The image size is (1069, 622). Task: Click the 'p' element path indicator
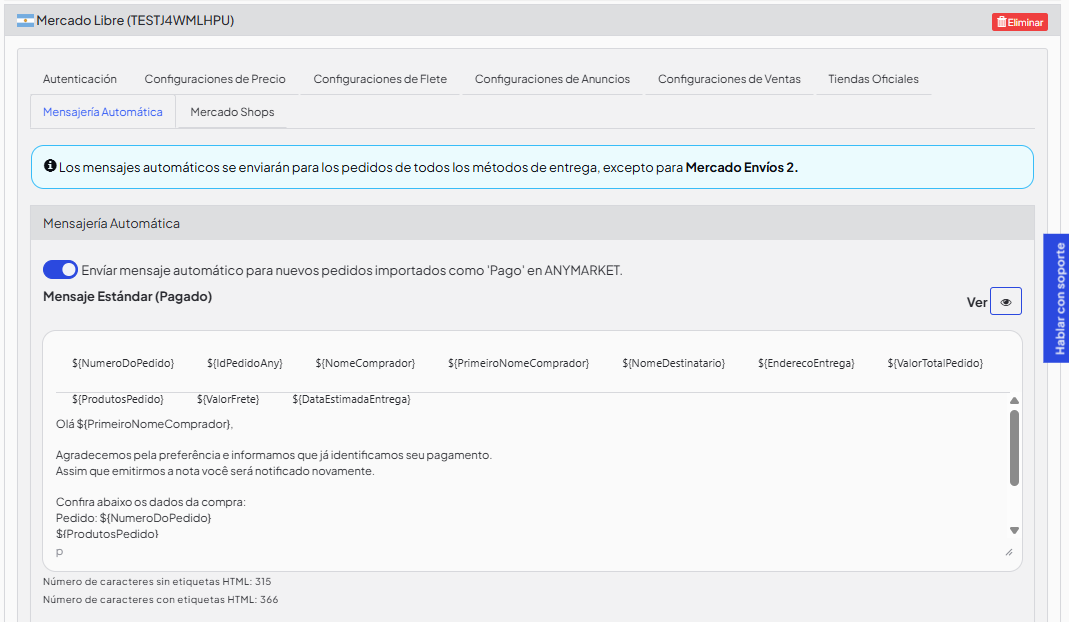pyautogui.click(x=59, y=552)
